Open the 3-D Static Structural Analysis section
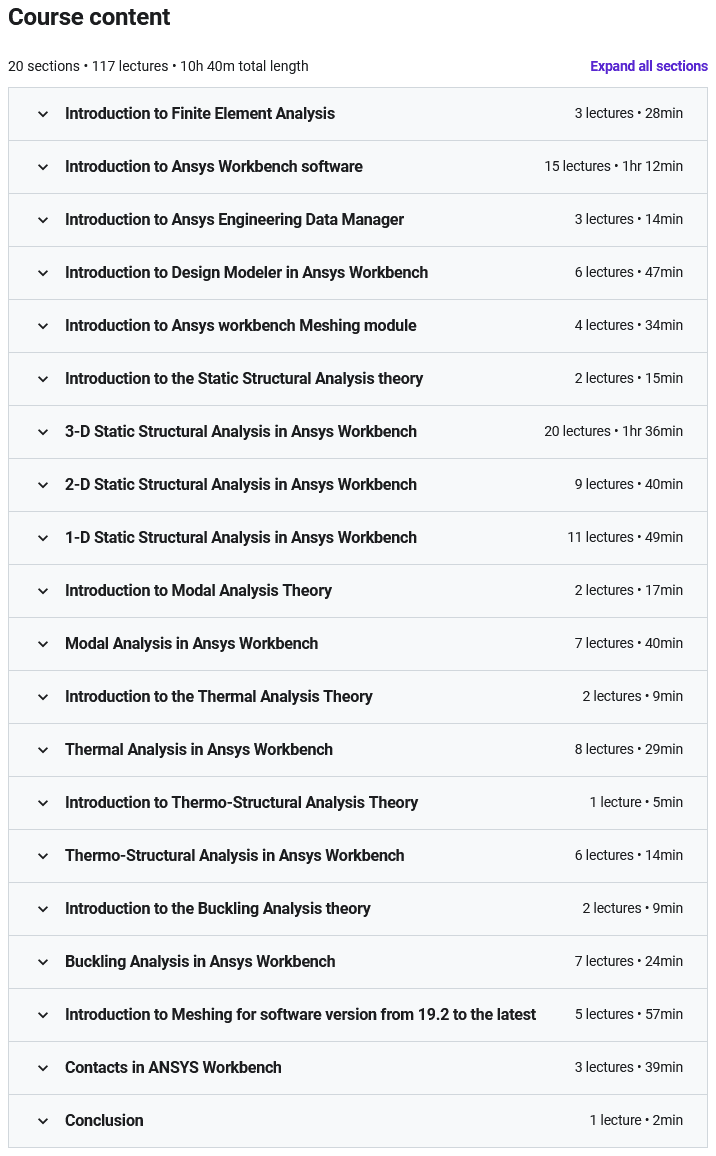The height and width of the screenshot is (1156, 716). 240,432
